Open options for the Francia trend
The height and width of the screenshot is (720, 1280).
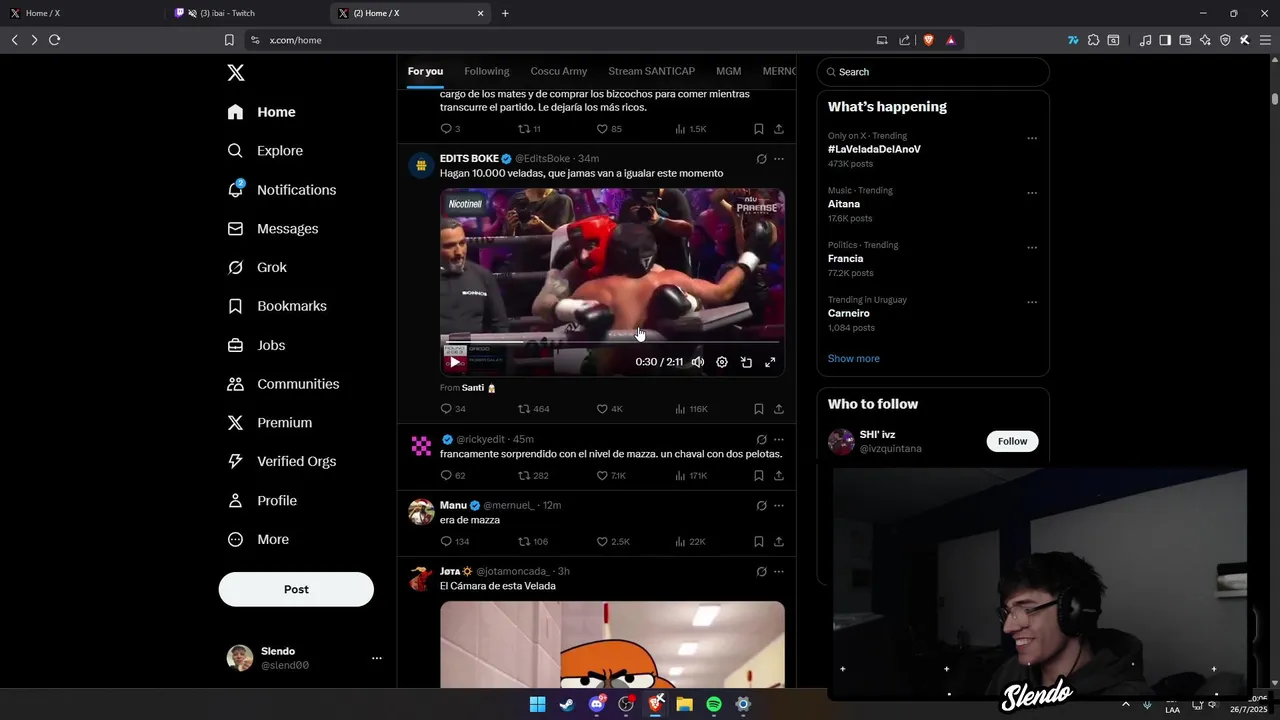pos(1032,247)
